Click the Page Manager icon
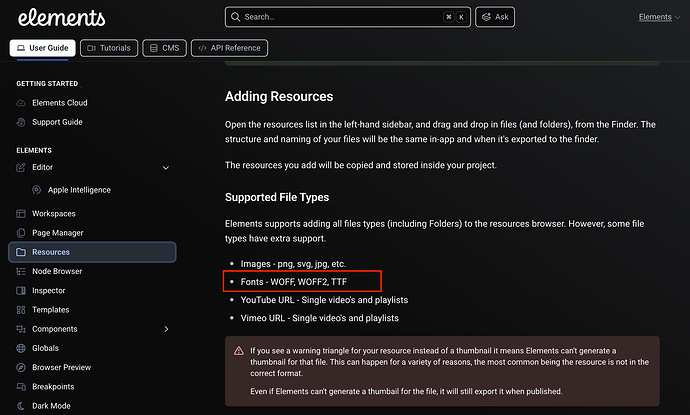This screenshot has height=415, width=690. pos(21,233)
